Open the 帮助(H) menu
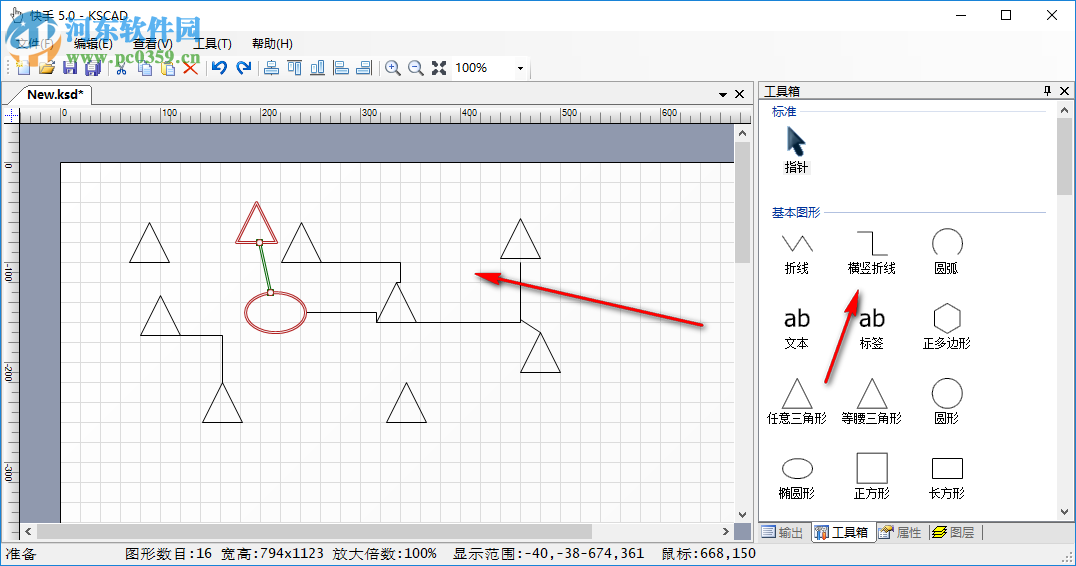 [272, 44]
